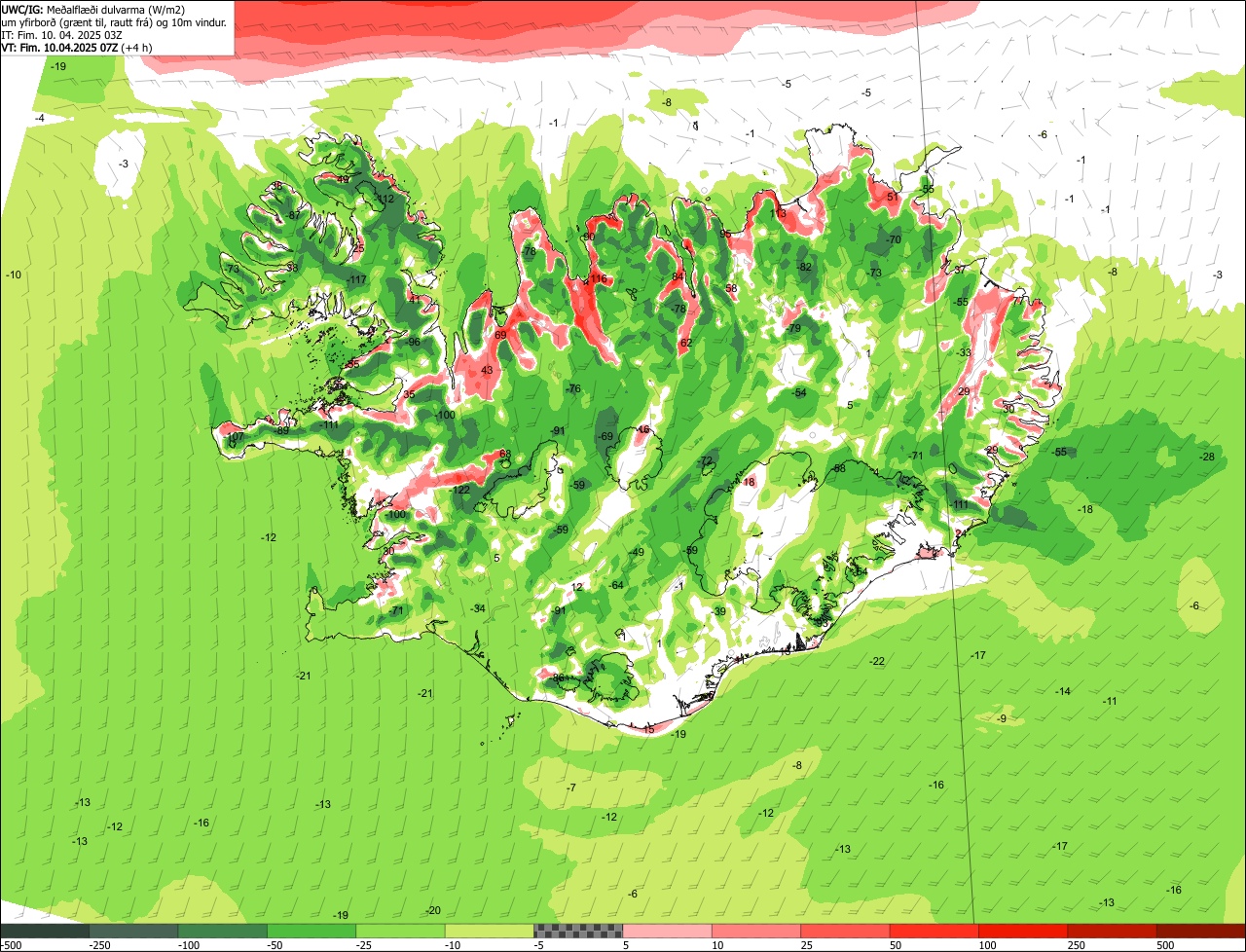Click the '43' value on the red area
The width and height of the screenshot is (1246, 952).
[x=487, y=370]
